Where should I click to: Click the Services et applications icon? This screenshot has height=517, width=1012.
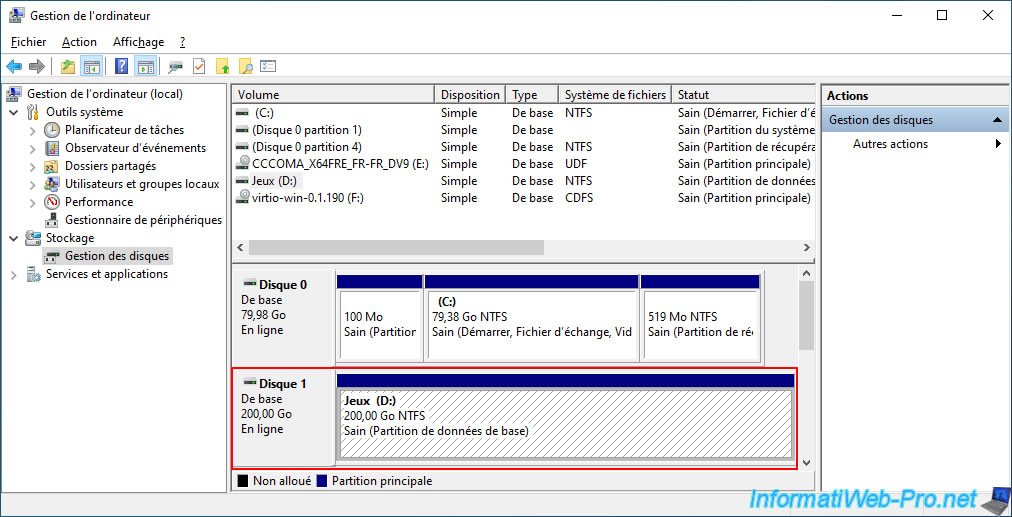(x=33, y=274)
